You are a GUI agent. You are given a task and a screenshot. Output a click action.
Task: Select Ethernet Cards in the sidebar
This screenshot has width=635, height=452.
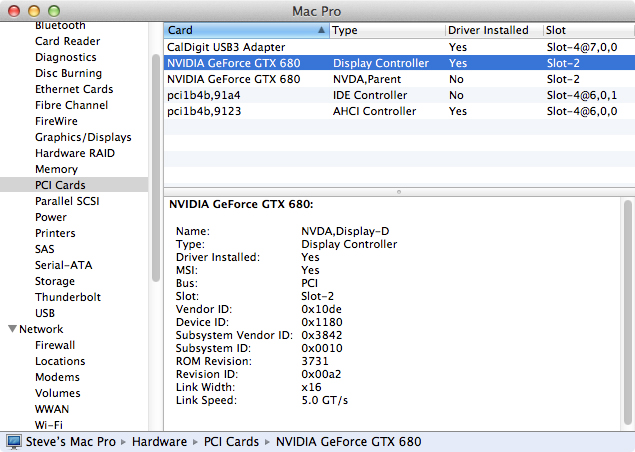point(74,89)
